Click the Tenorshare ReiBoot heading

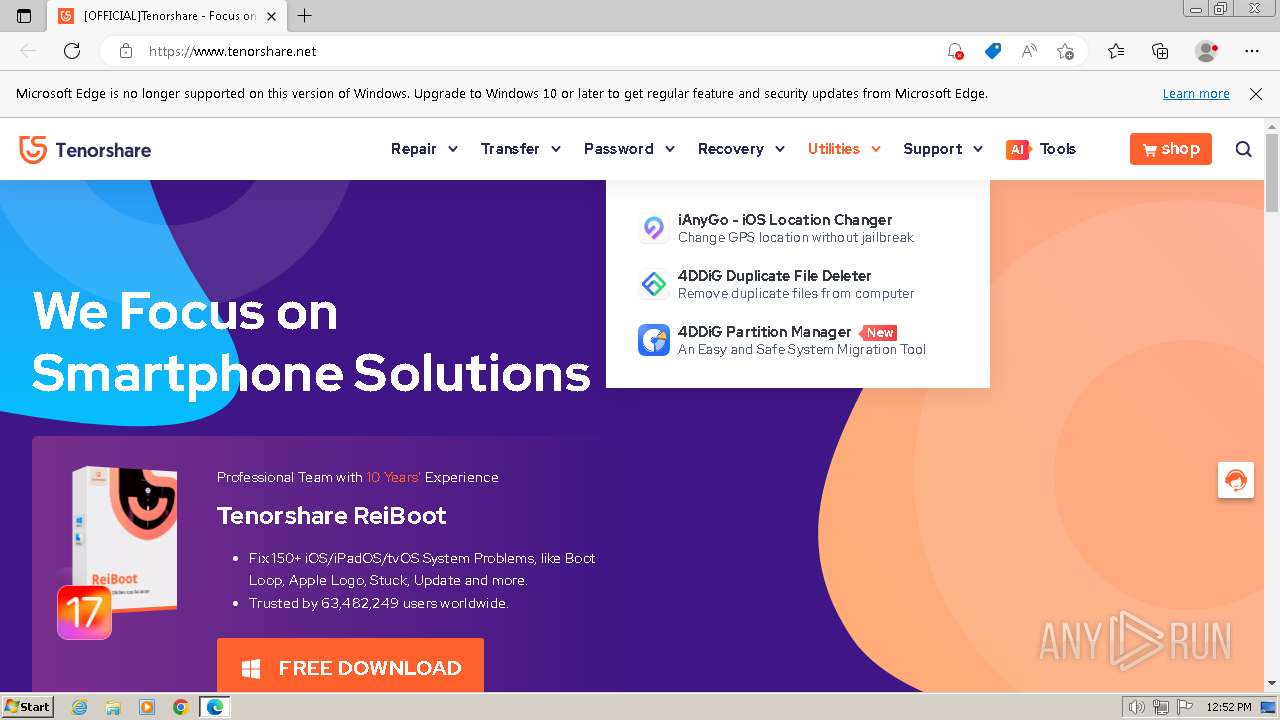click(x=332, y=516)
